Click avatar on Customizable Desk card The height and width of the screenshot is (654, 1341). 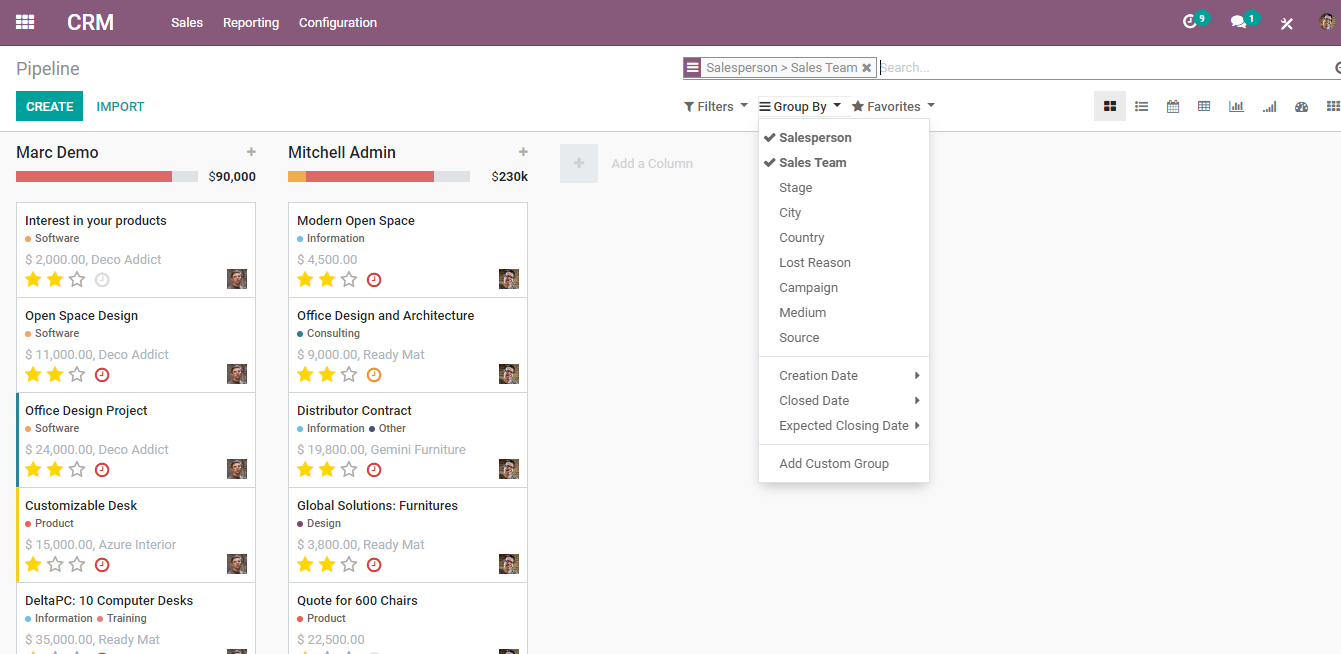pos(237,564)
